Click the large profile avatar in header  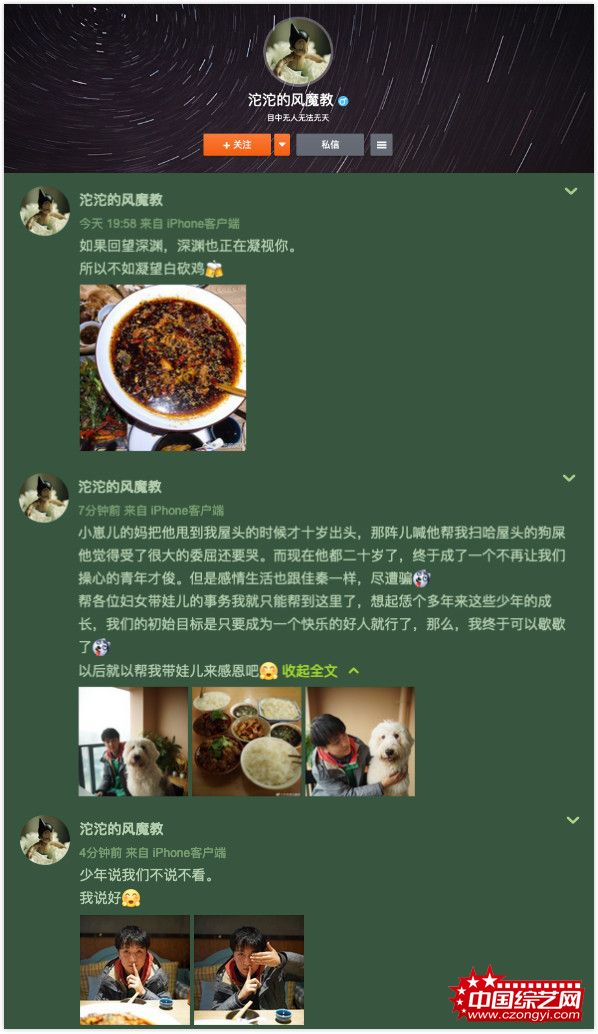pyautogui.click(x=298, y=51)
